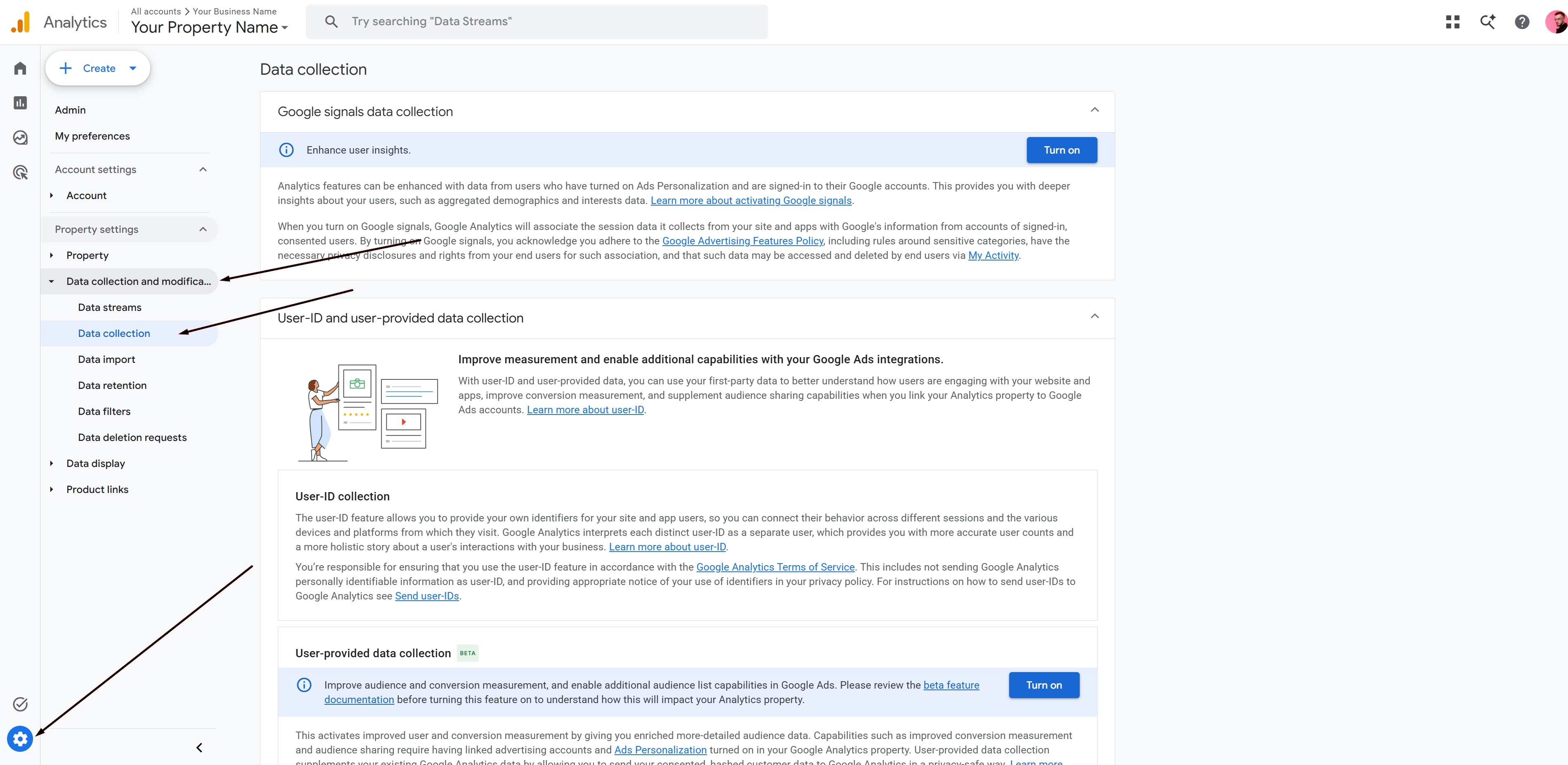Image resolution: width=1568 pixels, height=765 pixels.
Task: Expand the Property tree item
Action: click(x=52, y=255)
